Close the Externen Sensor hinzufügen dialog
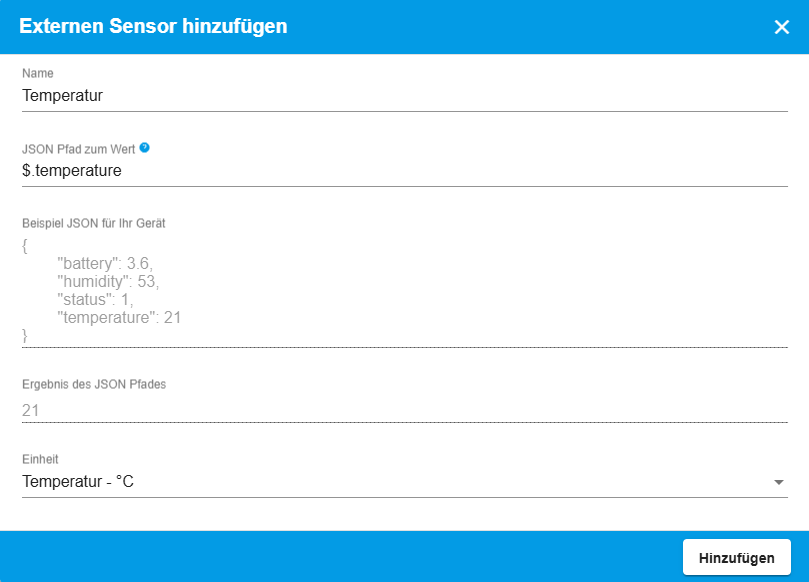 (782, 27)
